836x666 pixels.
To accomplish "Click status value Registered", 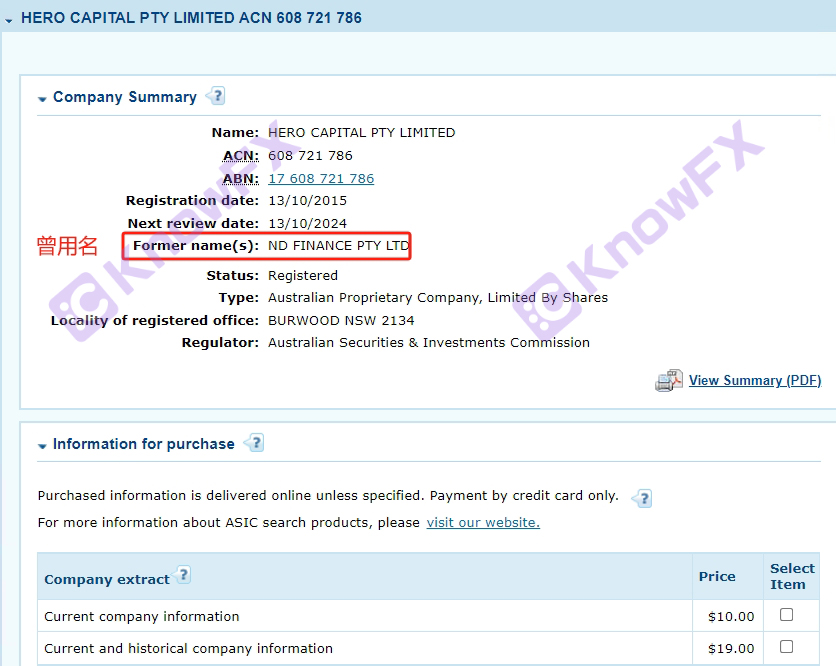I will 303,276.
